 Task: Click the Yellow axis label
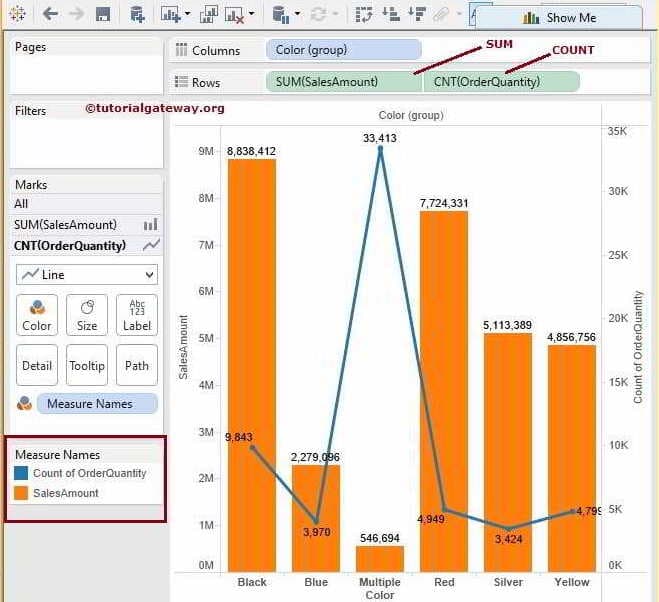click(572, 582)
